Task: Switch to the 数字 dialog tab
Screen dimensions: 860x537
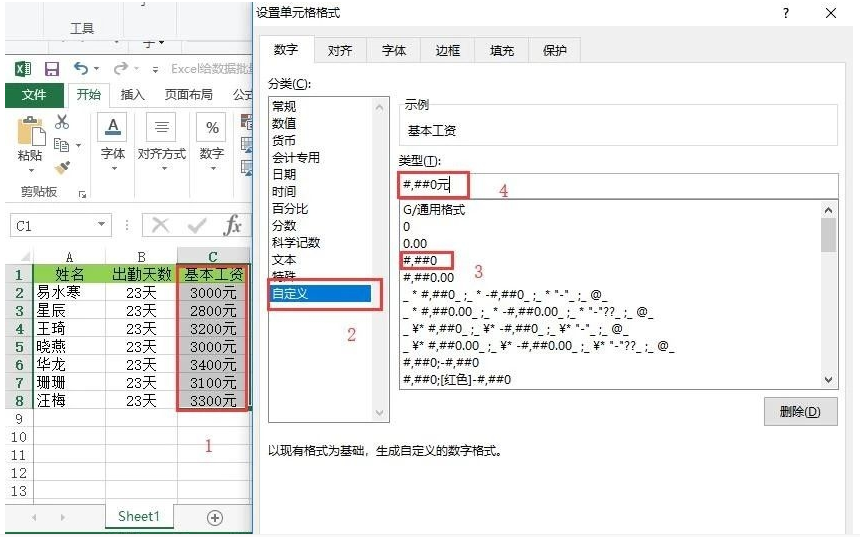Action: click(x=286, y=49)
